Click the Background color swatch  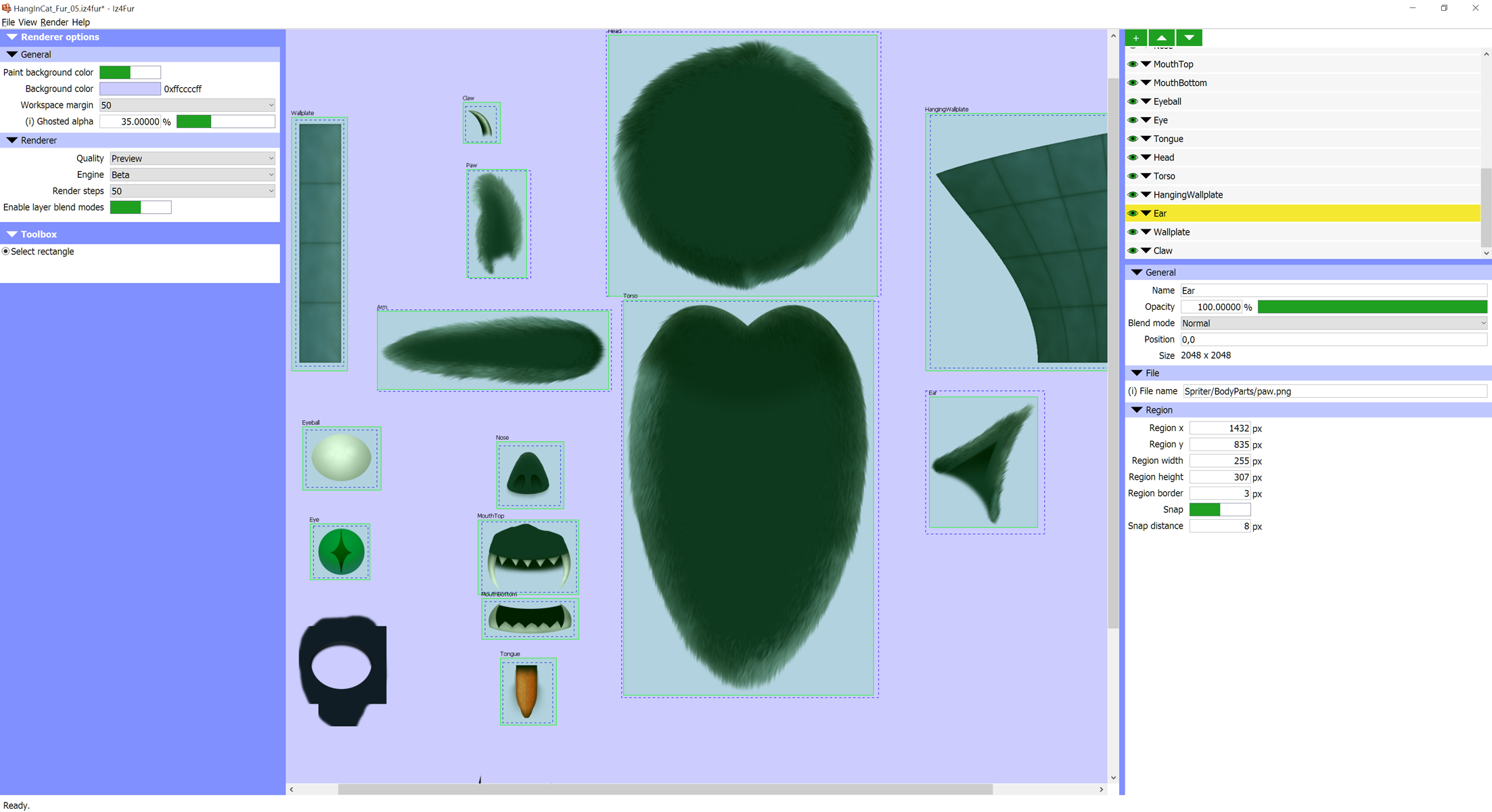coord(130,89)
